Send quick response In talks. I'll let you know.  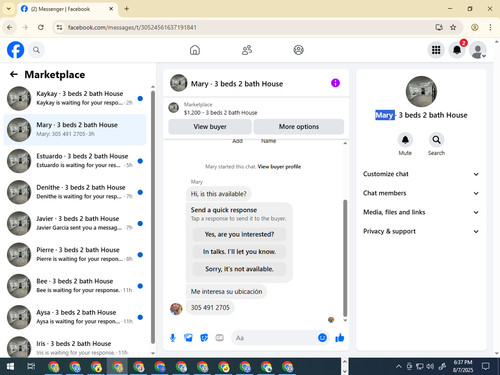coord(239,252)
